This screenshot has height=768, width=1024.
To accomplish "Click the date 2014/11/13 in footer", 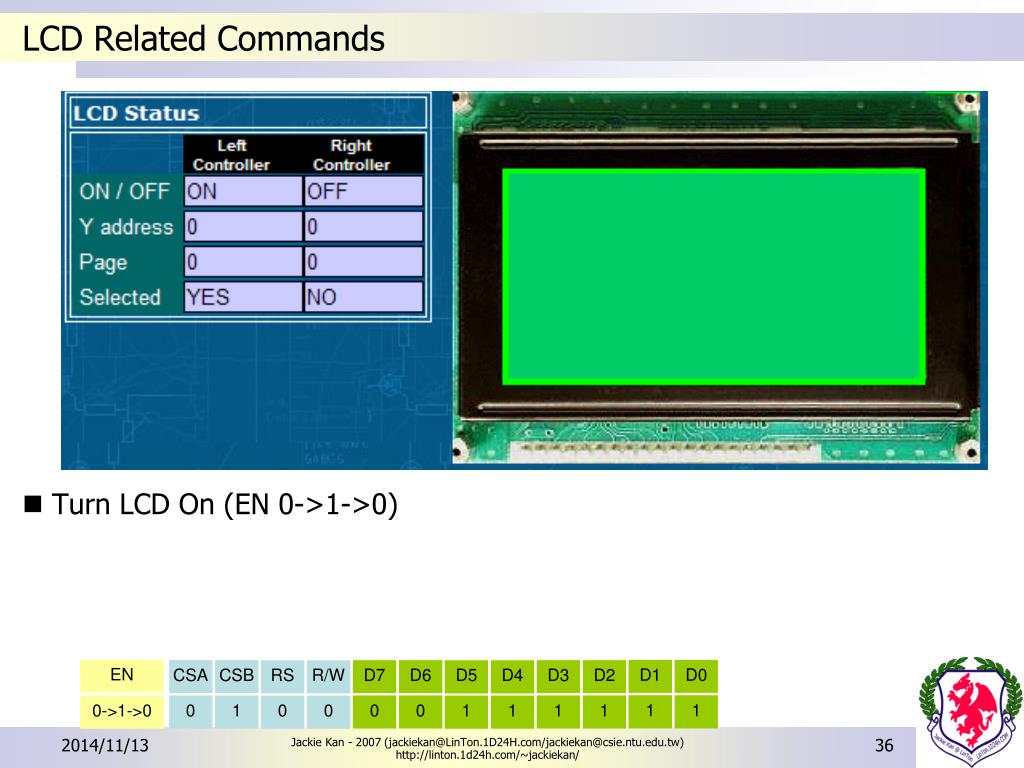I will (105, 745).
